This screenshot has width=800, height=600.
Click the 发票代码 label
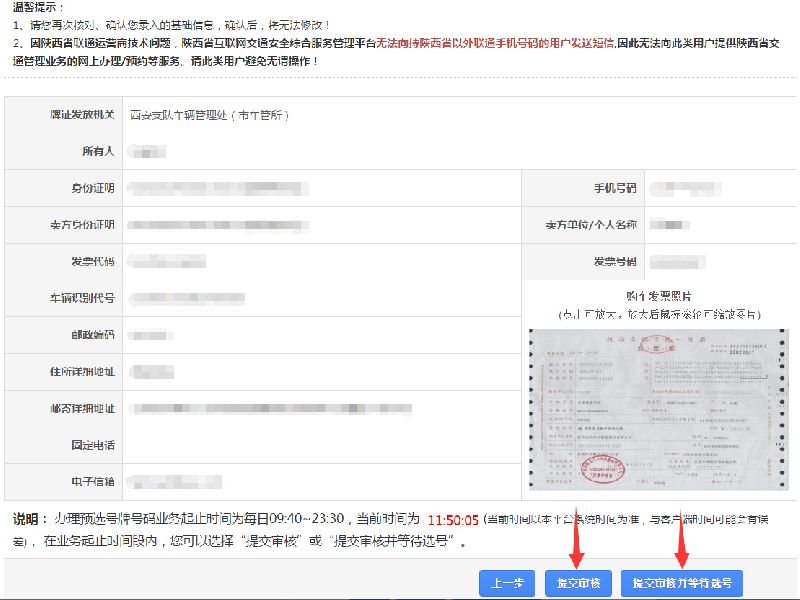[92, 262]
